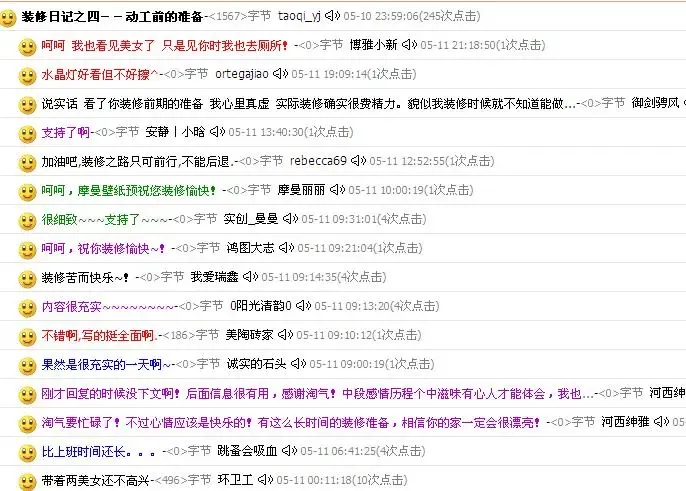
Task: Open user 美陶砖家 profile
Action: [249, 336]
